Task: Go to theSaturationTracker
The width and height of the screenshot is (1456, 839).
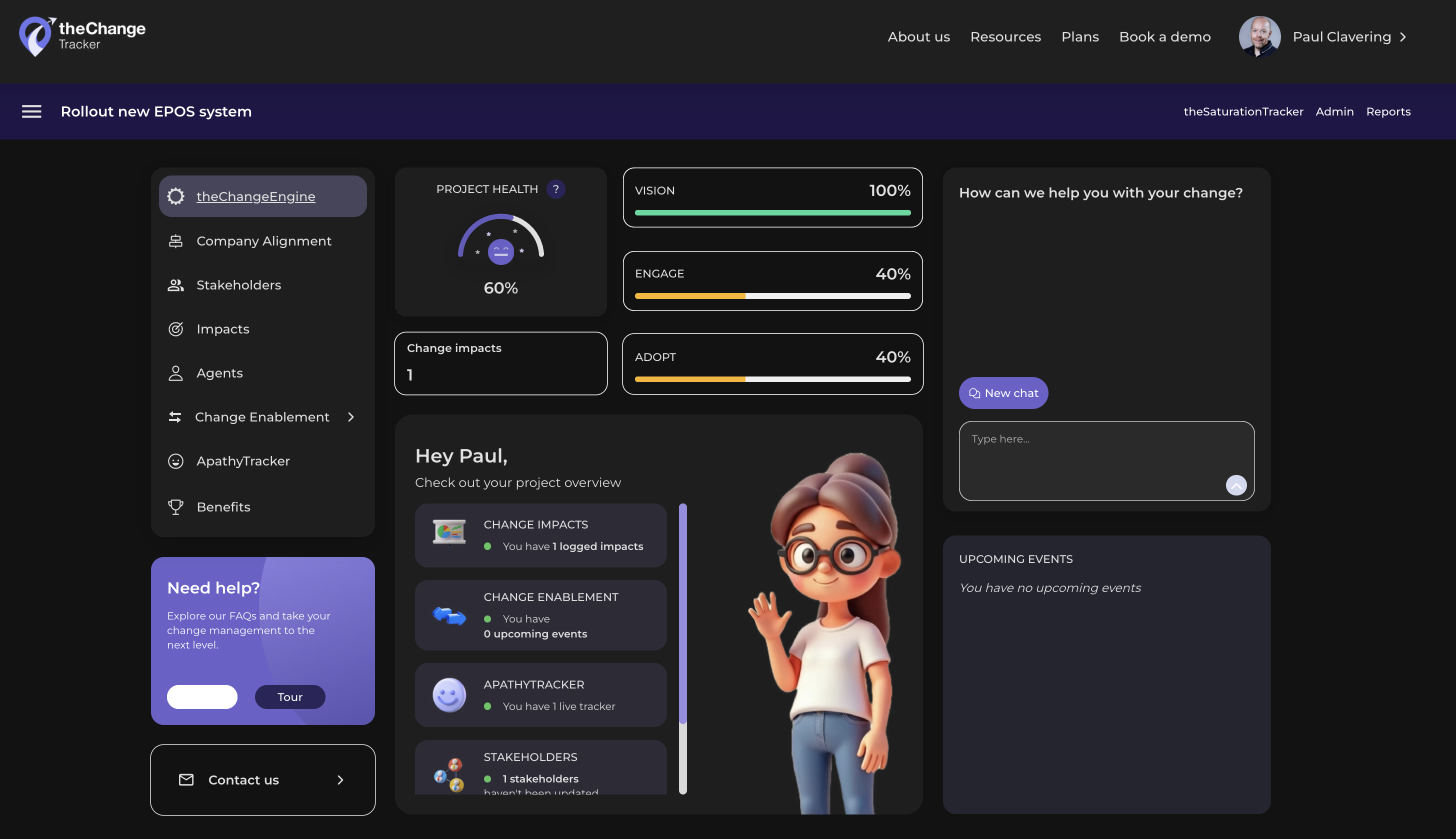Action: 1243,111
